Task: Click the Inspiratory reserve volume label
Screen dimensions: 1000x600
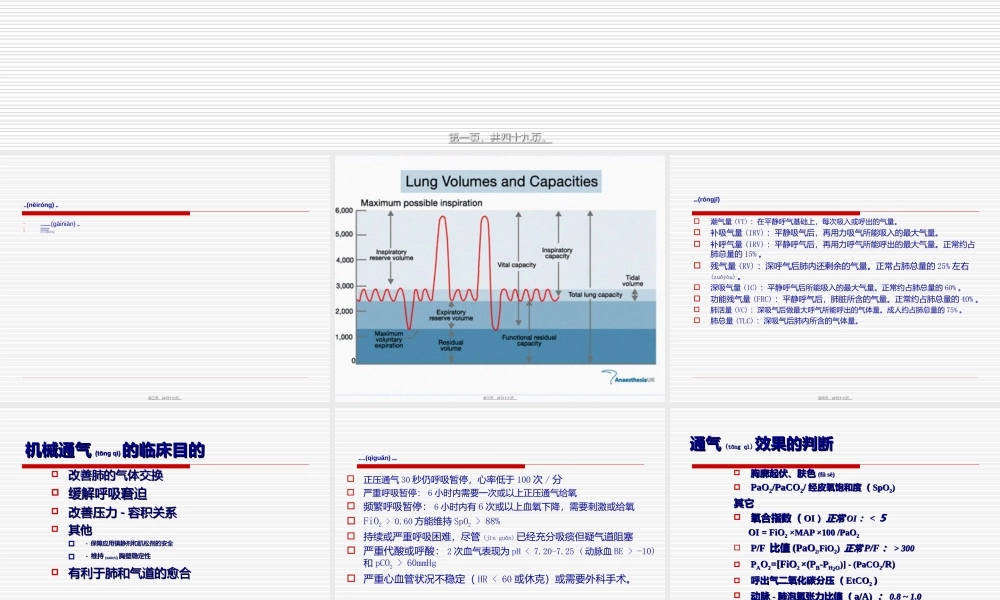Action: 390,253
